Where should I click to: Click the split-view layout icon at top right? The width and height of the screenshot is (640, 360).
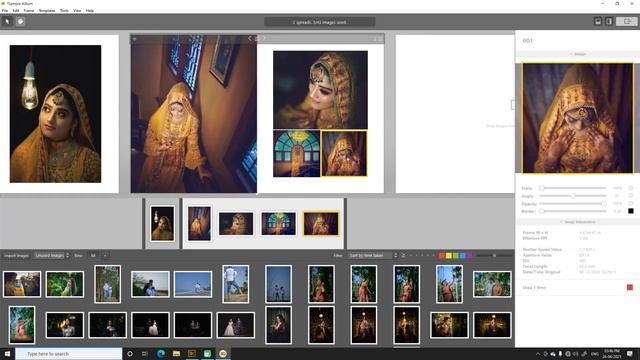pyautogui.click(x=609, y=21)
